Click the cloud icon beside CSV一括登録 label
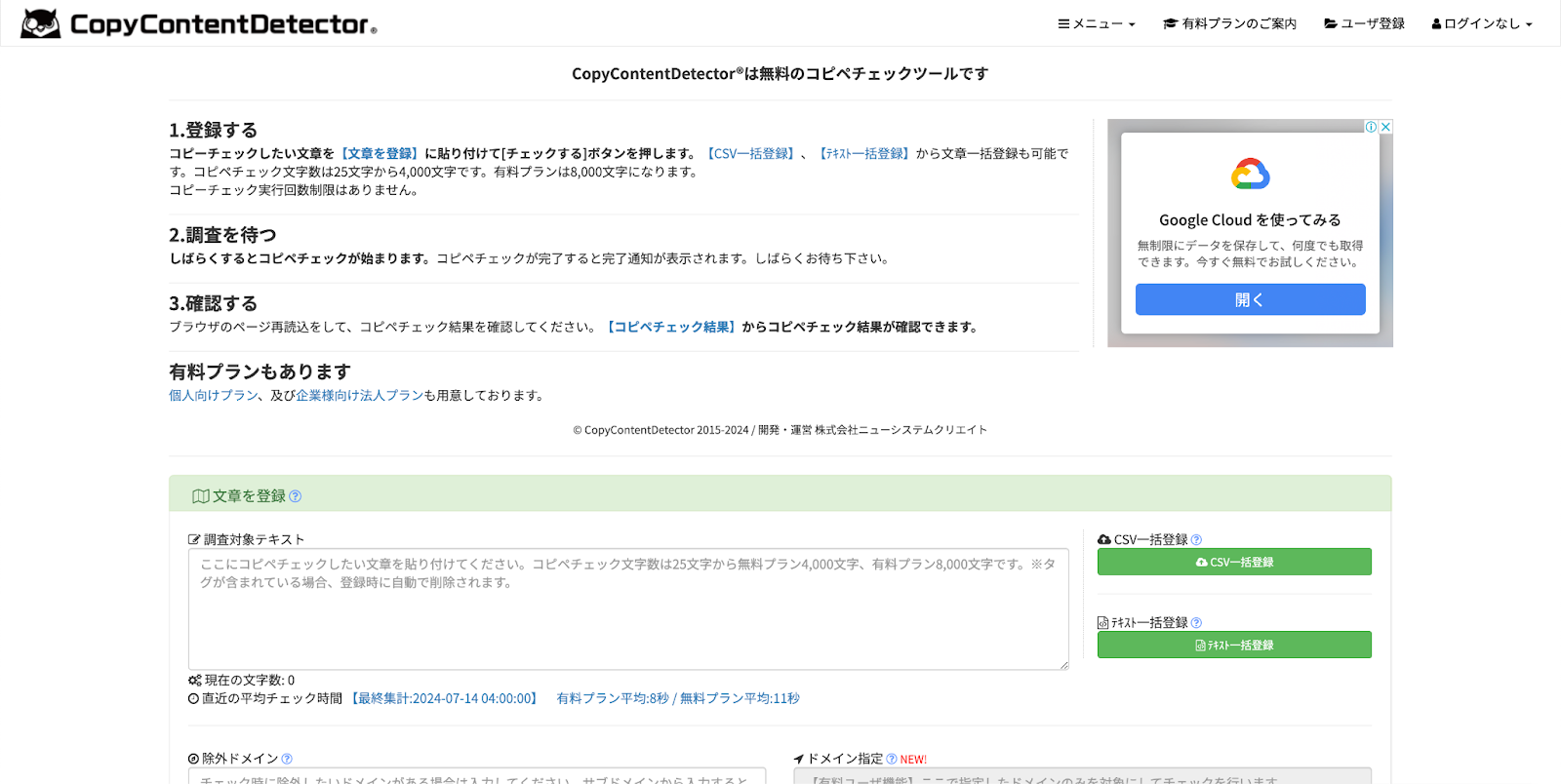Viewport: 1561px width, 784px height. click(x=1104, y=539)
